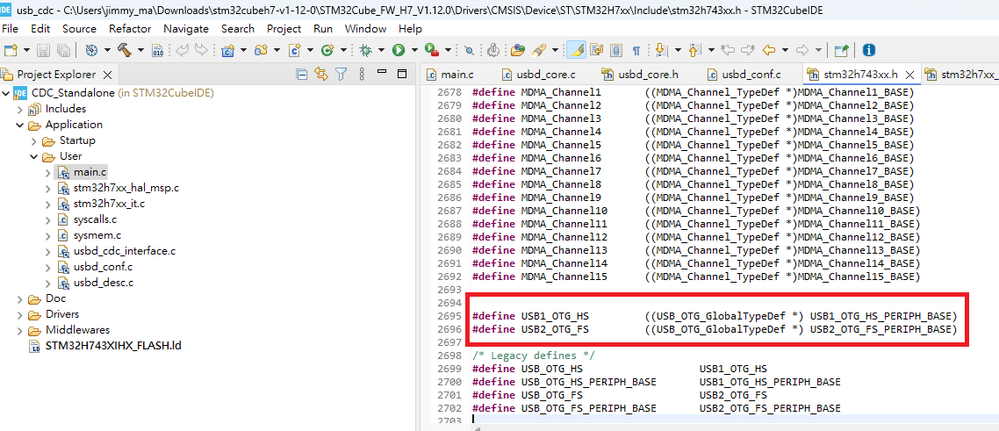Click Collapse All in Project Explorer

[x=302, y=74]
